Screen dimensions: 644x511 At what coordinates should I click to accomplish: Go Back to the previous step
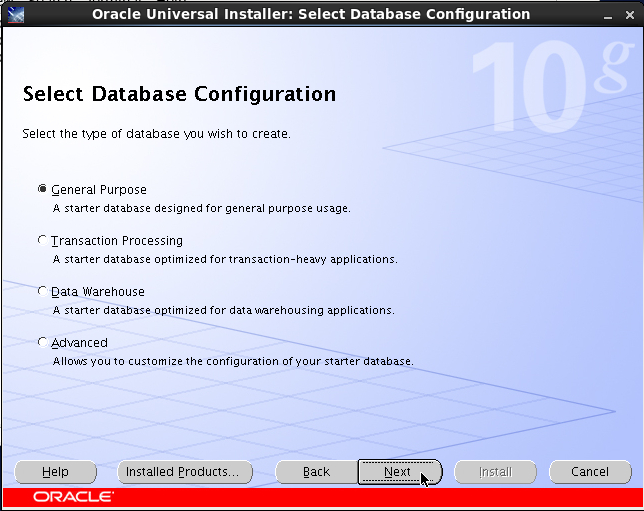coord(316,472)
